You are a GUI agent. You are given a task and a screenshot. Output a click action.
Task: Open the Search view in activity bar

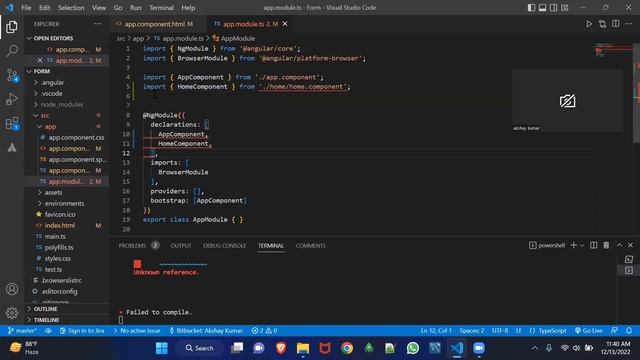(x=12, y=51)
